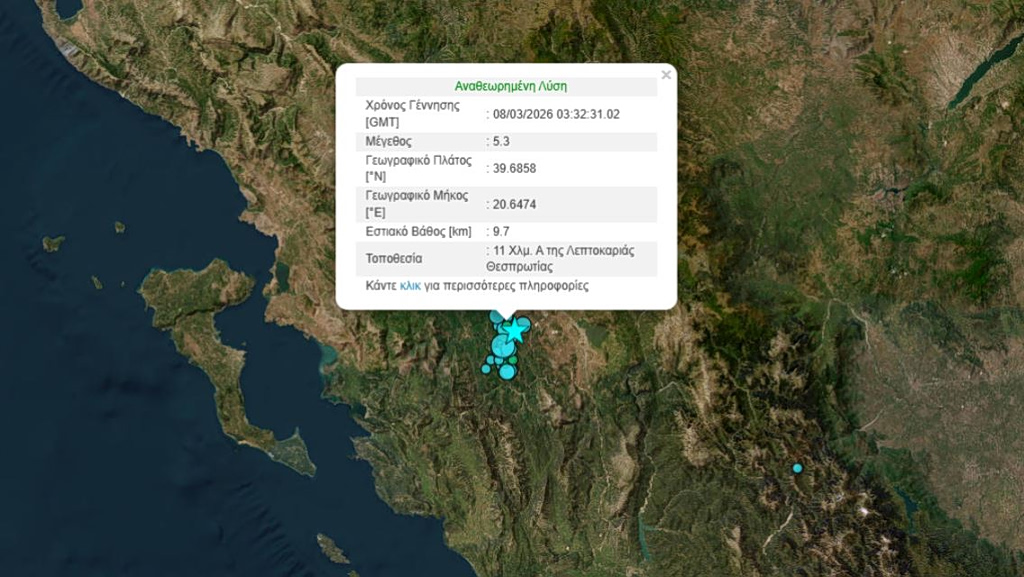Click the origin time 08/03/2026 03:32:31.02

(x=556, y=114)
